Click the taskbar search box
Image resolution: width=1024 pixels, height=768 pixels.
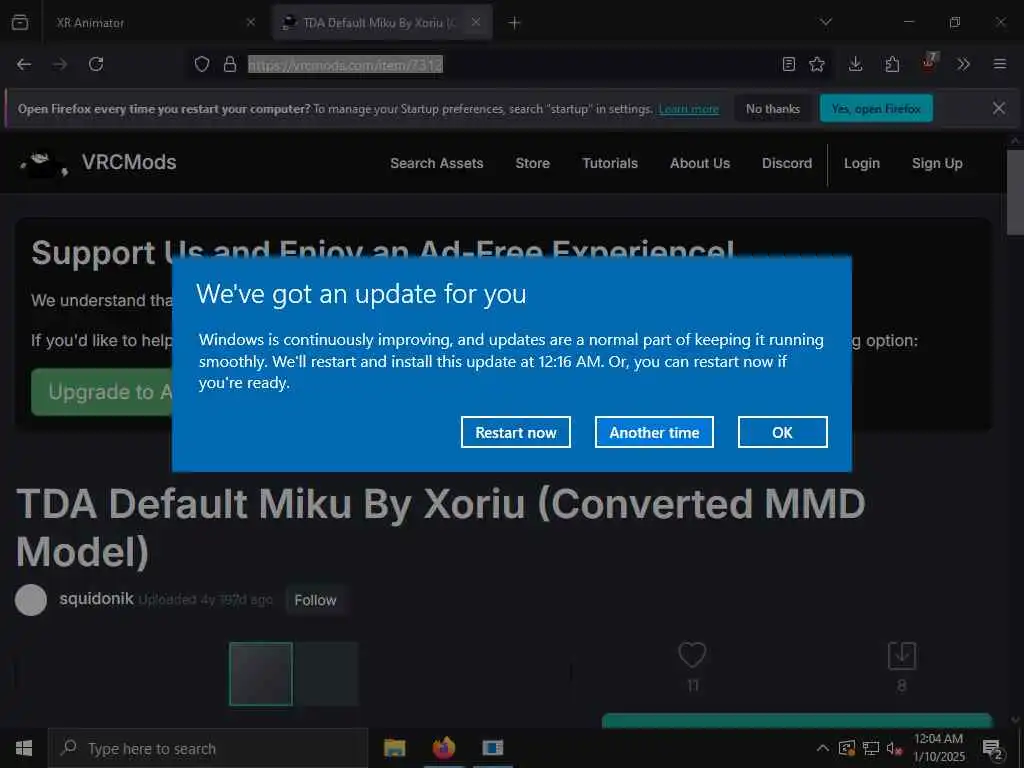pos(208,748)
